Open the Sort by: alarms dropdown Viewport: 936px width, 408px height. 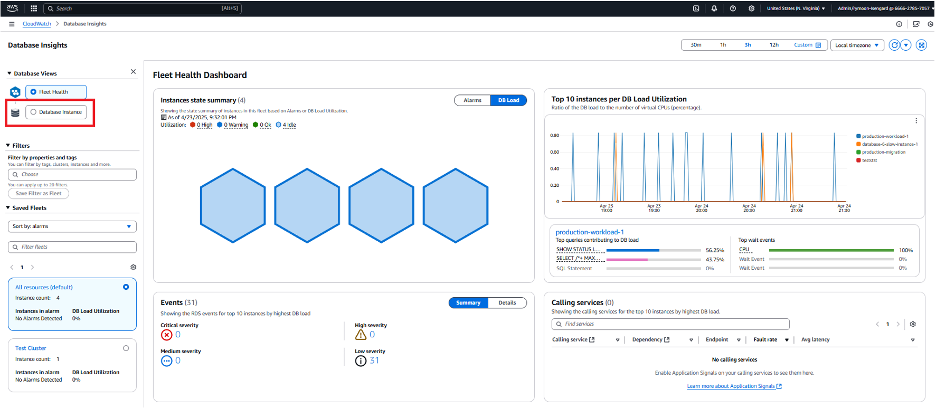point(73,226)
